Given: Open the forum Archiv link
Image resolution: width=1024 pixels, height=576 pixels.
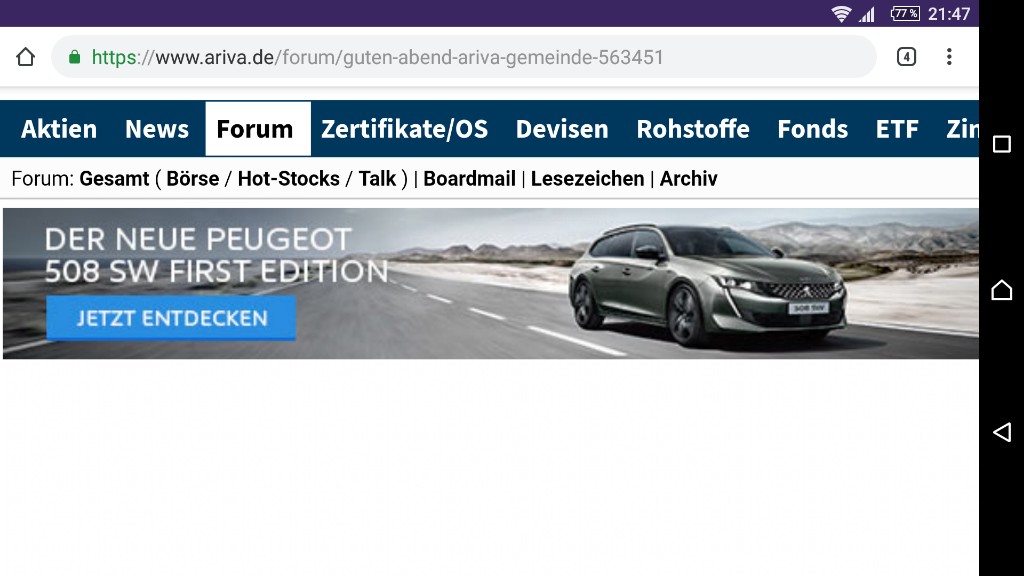Looking at the screenshot, I should pos(688,179).
